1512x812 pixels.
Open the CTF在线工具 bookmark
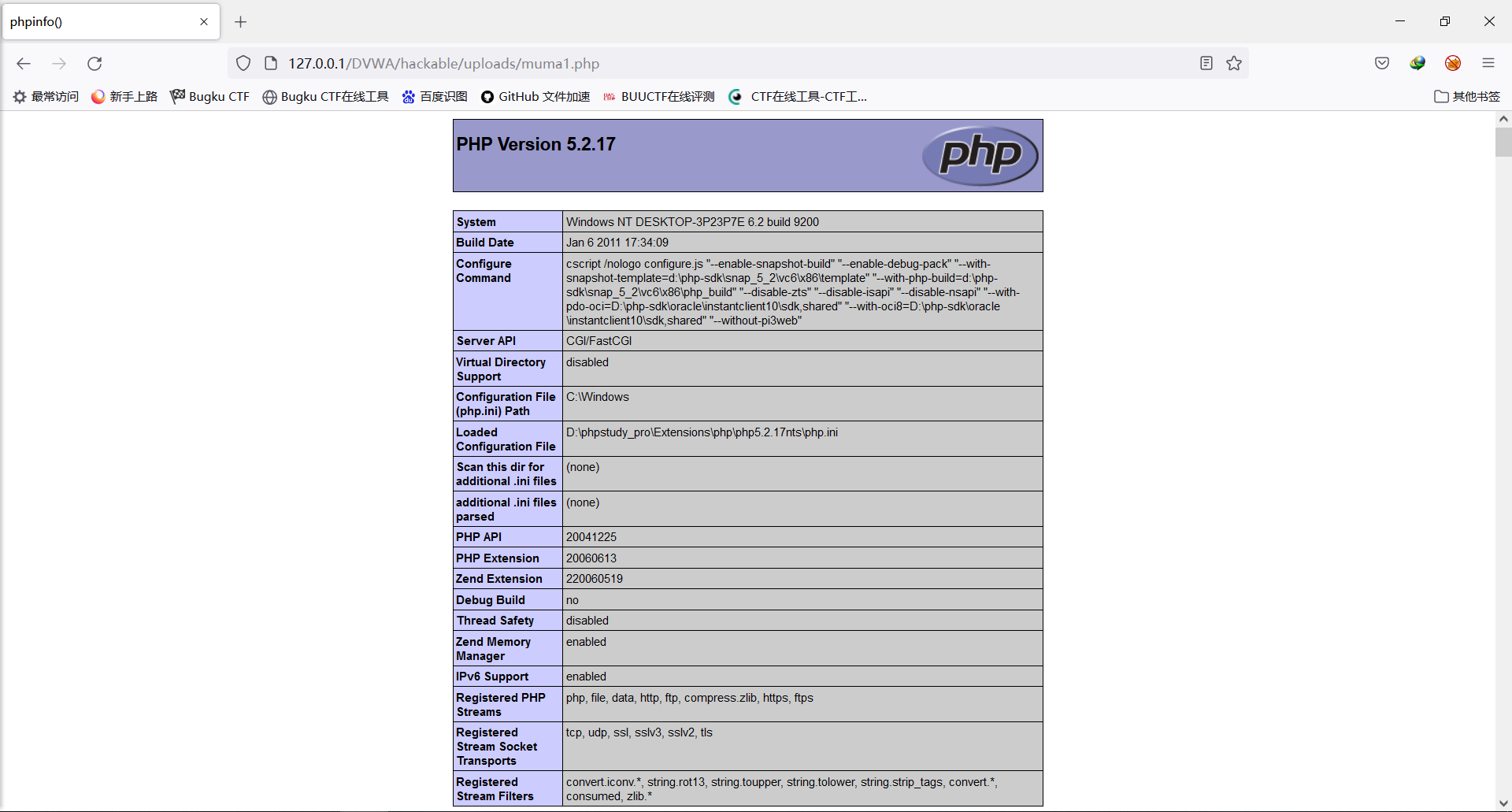coord(798,97)
